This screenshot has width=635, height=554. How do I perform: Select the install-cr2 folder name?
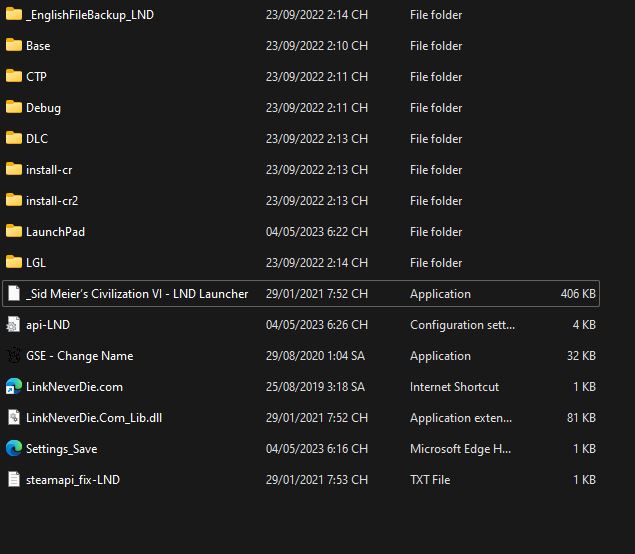(x=52, y=200)
